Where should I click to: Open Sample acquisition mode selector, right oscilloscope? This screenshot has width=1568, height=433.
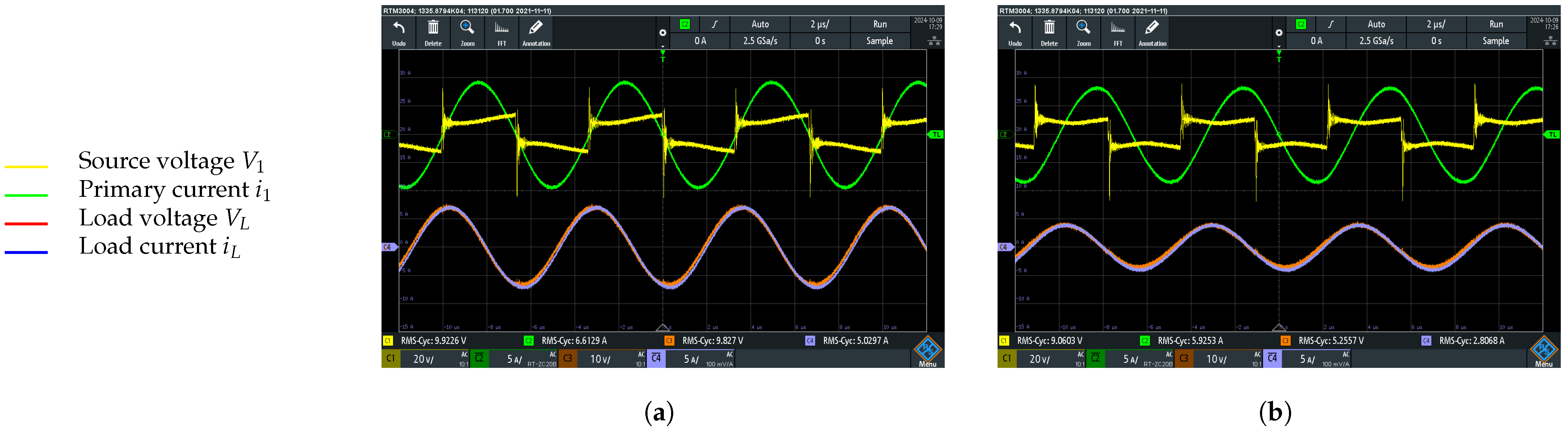(x=1495, y=41)
